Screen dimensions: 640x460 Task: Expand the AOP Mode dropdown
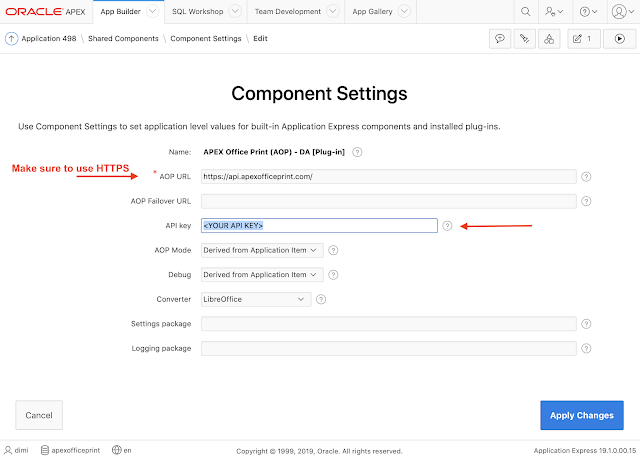pos(262,250)
